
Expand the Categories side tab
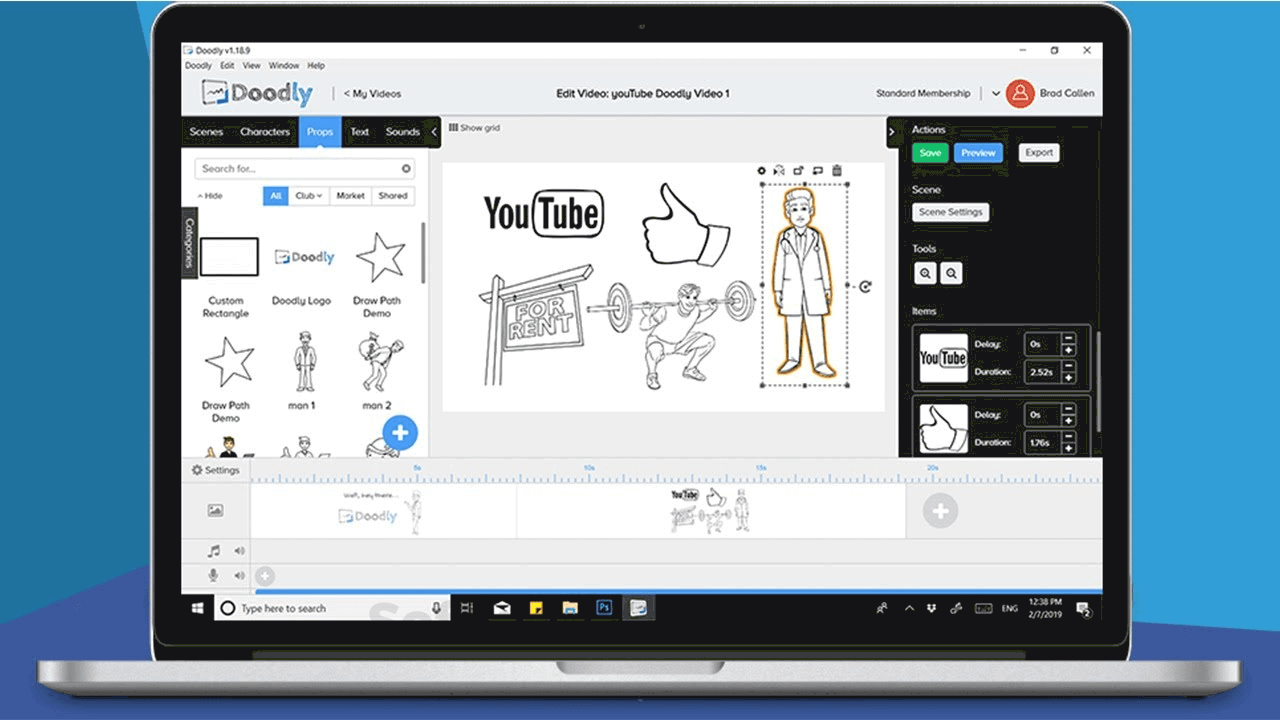[189, 244]
